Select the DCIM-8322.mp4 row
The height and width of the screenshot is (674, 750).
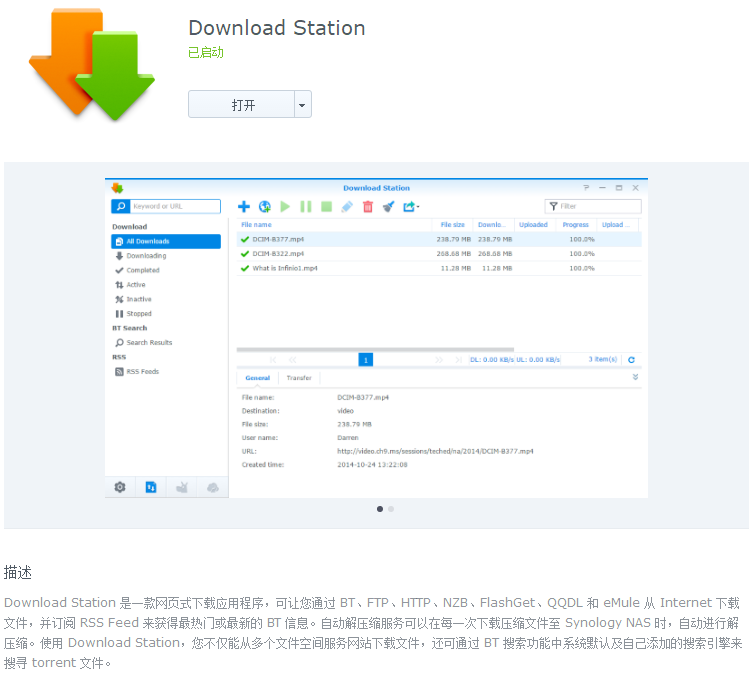(439, 254)
